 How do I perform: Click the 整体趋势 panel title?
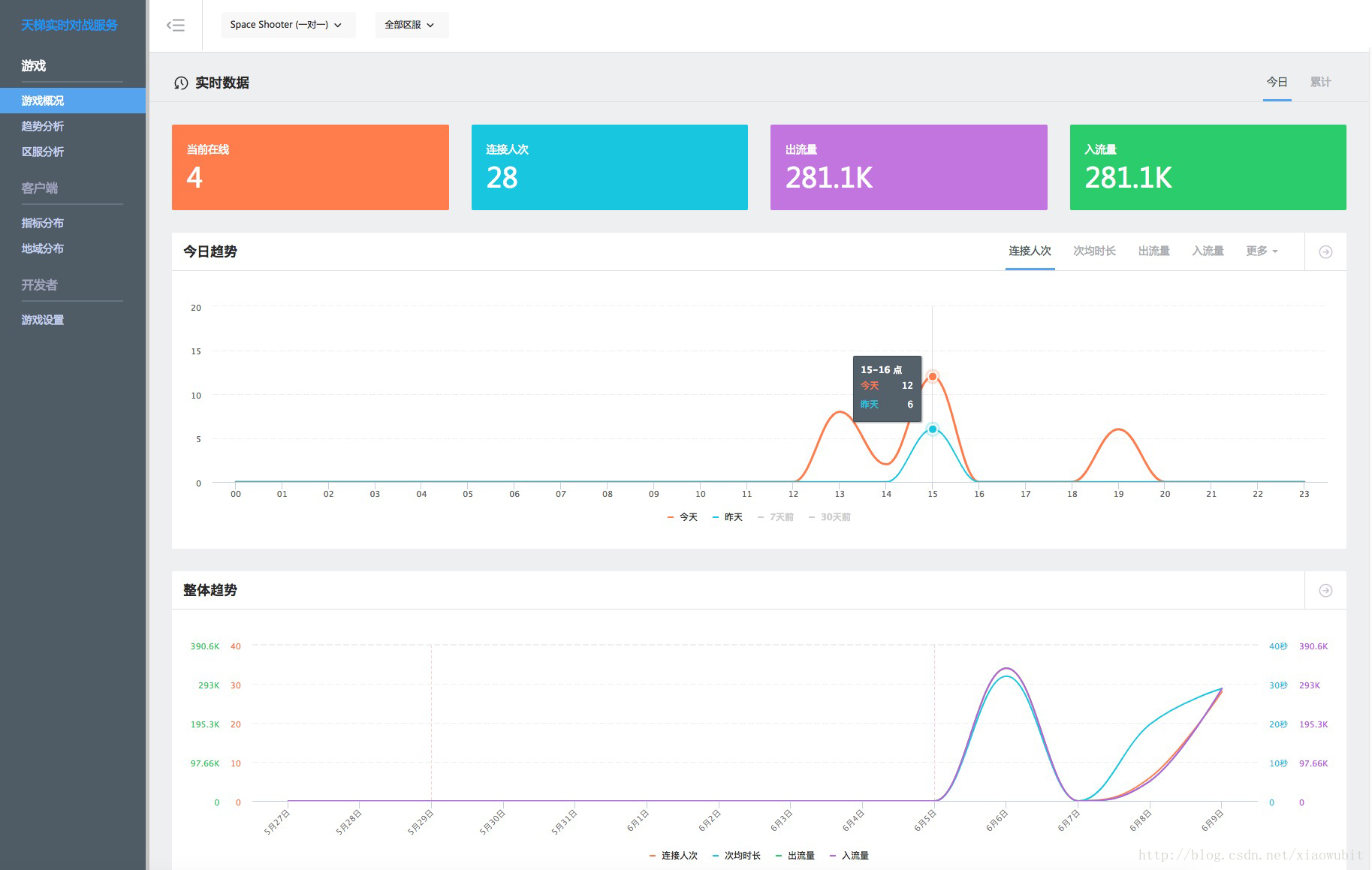(210, 590)
